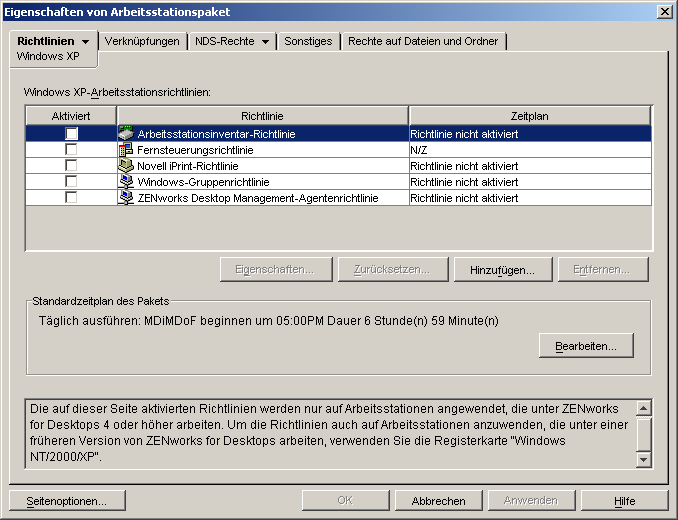The height and width of the screenshot is (520, 678).
Task: Click the Bearbeiten button for the schedule
Action: pyautogui.click(x=586, y=345)
